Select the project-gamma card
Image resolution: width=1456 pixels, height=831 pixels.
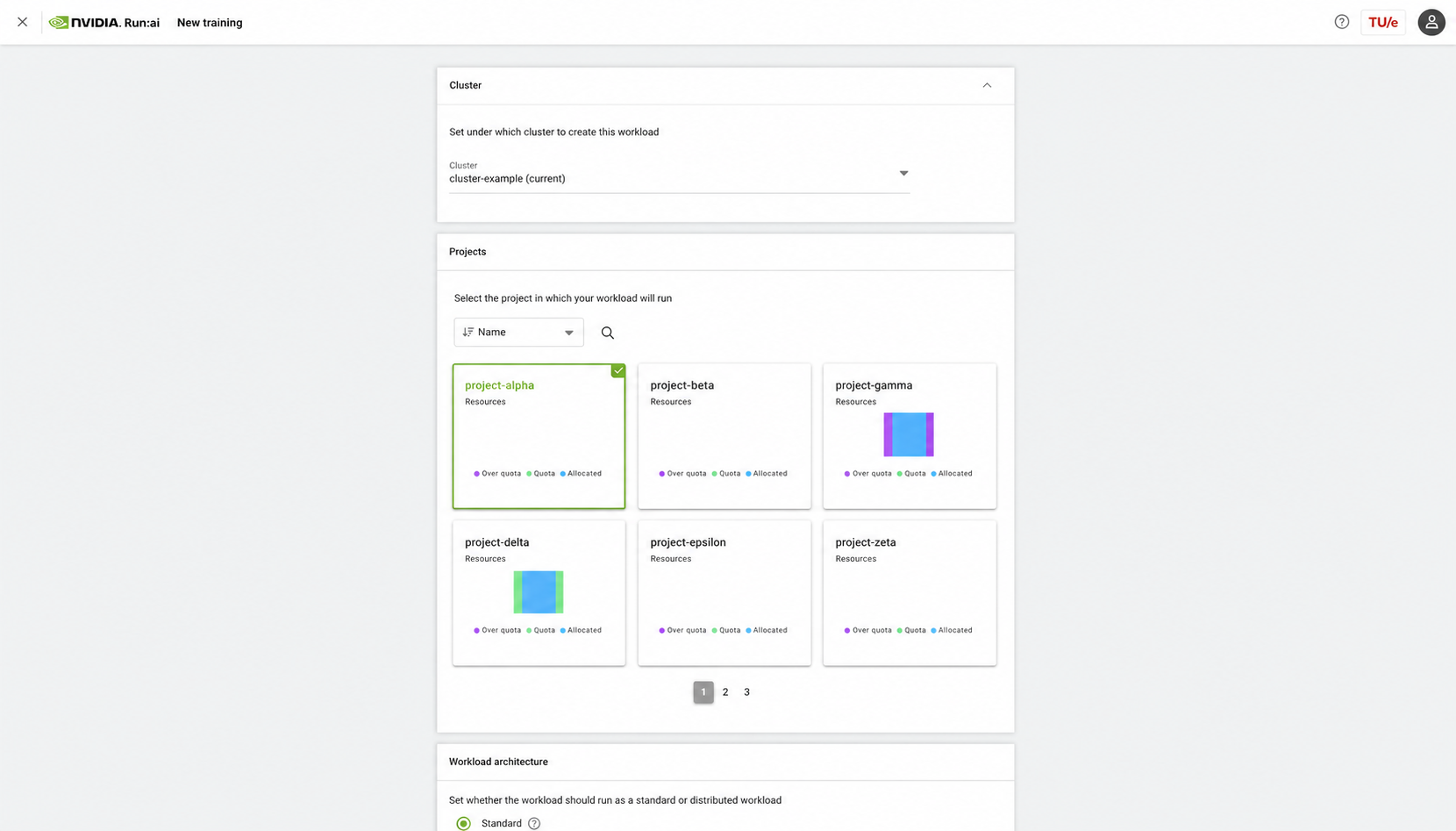tap(910, 436)
